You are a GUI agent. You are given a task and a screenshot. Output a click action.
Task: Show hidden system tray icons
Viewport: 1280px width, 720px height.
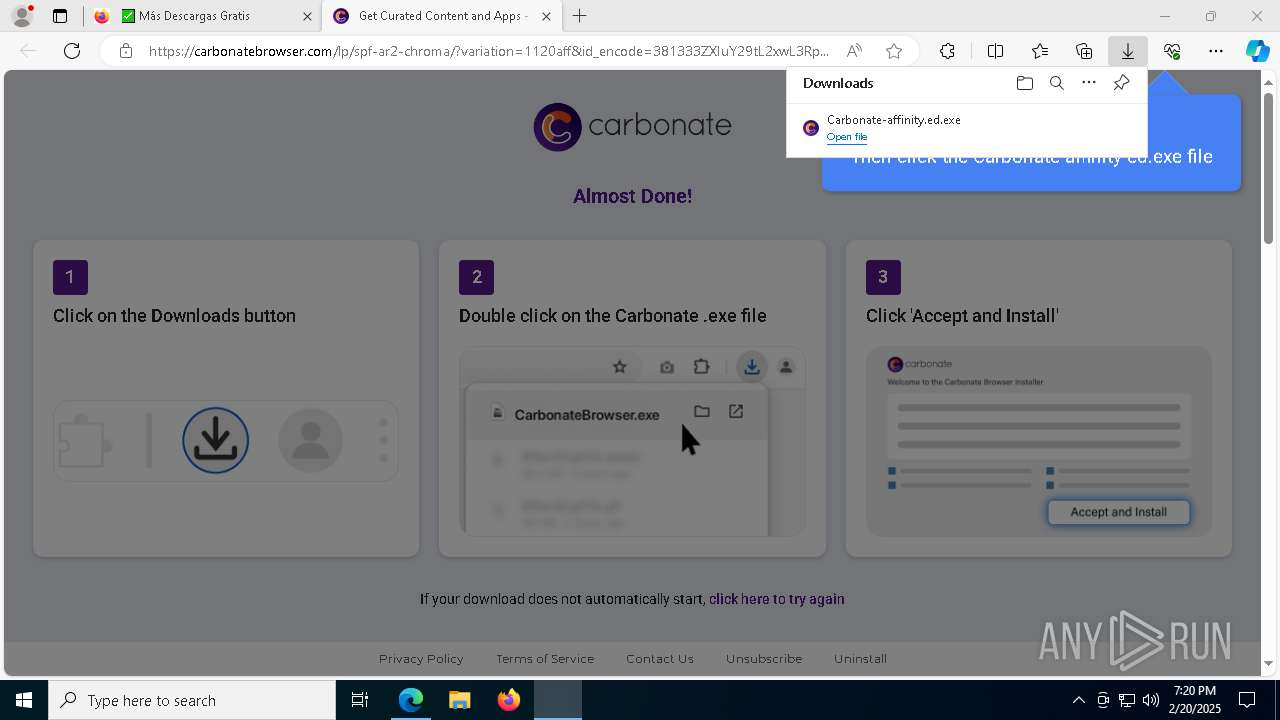(1078, 700)
